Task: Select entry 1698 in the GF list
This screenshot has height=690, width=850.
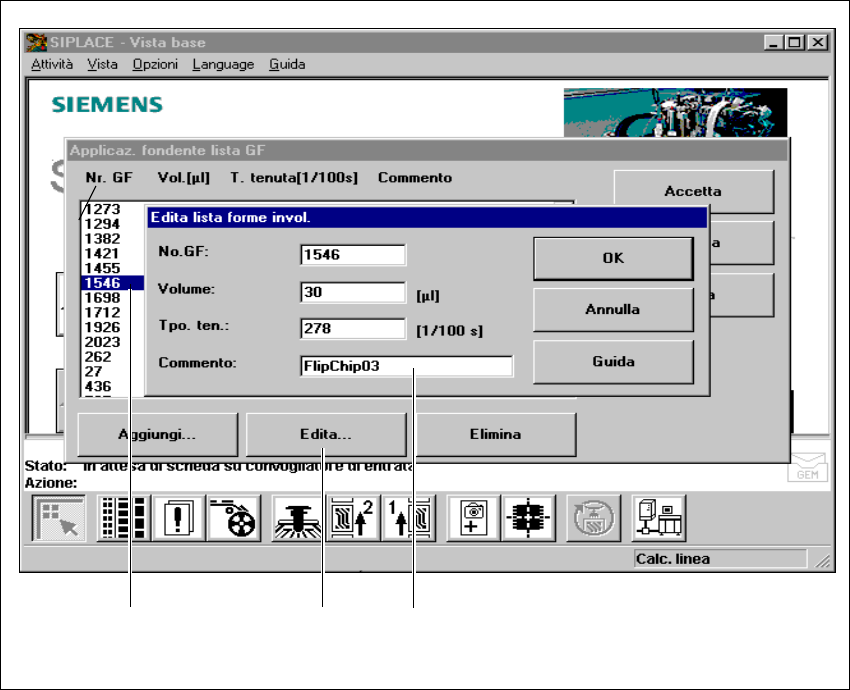Action: (x=102, y=298)
